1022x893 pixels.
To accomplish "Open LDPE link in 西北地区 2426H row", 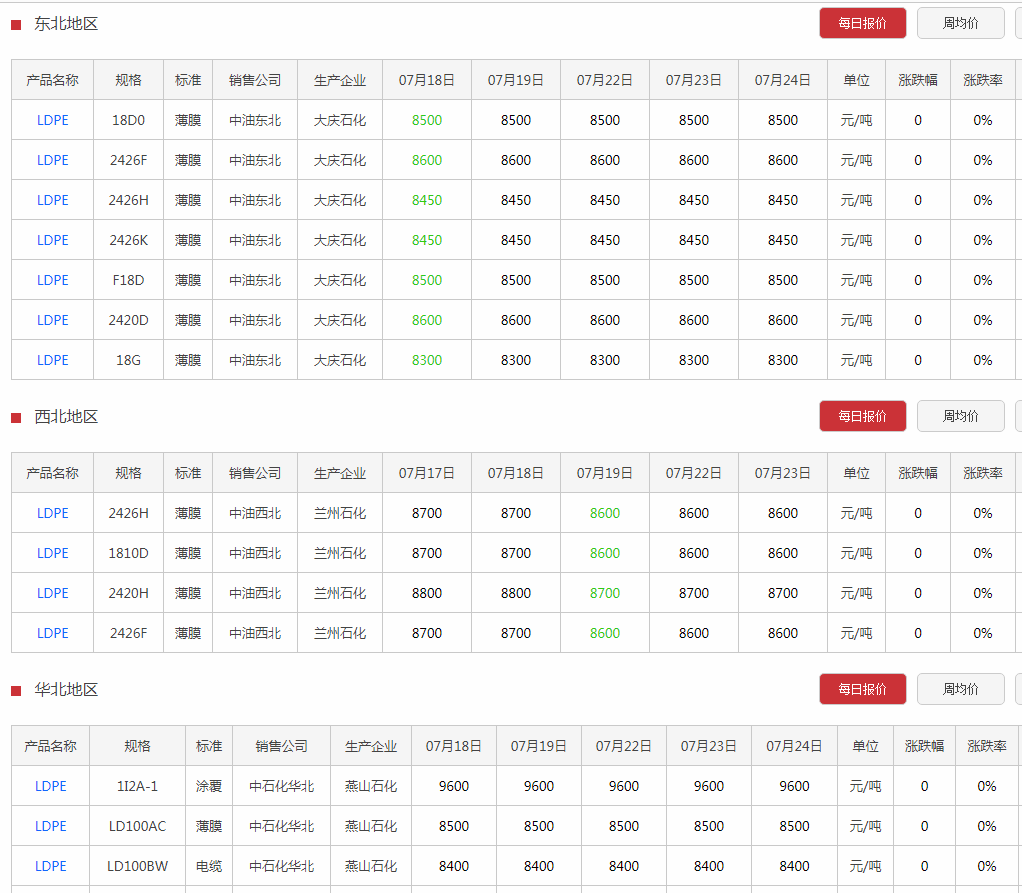I will point(53,514).
